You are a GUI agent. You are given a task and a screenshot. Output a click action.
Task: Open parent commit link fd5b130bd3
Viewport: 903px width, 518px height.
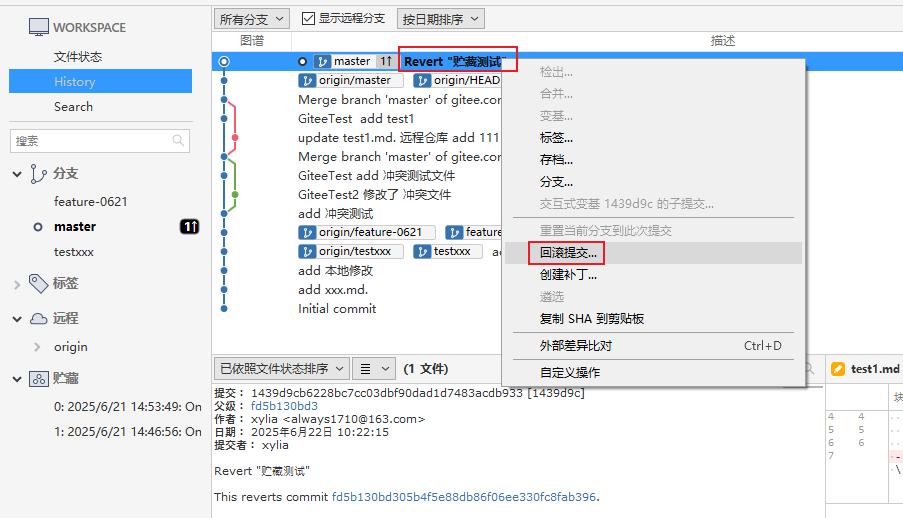(284, 406)
